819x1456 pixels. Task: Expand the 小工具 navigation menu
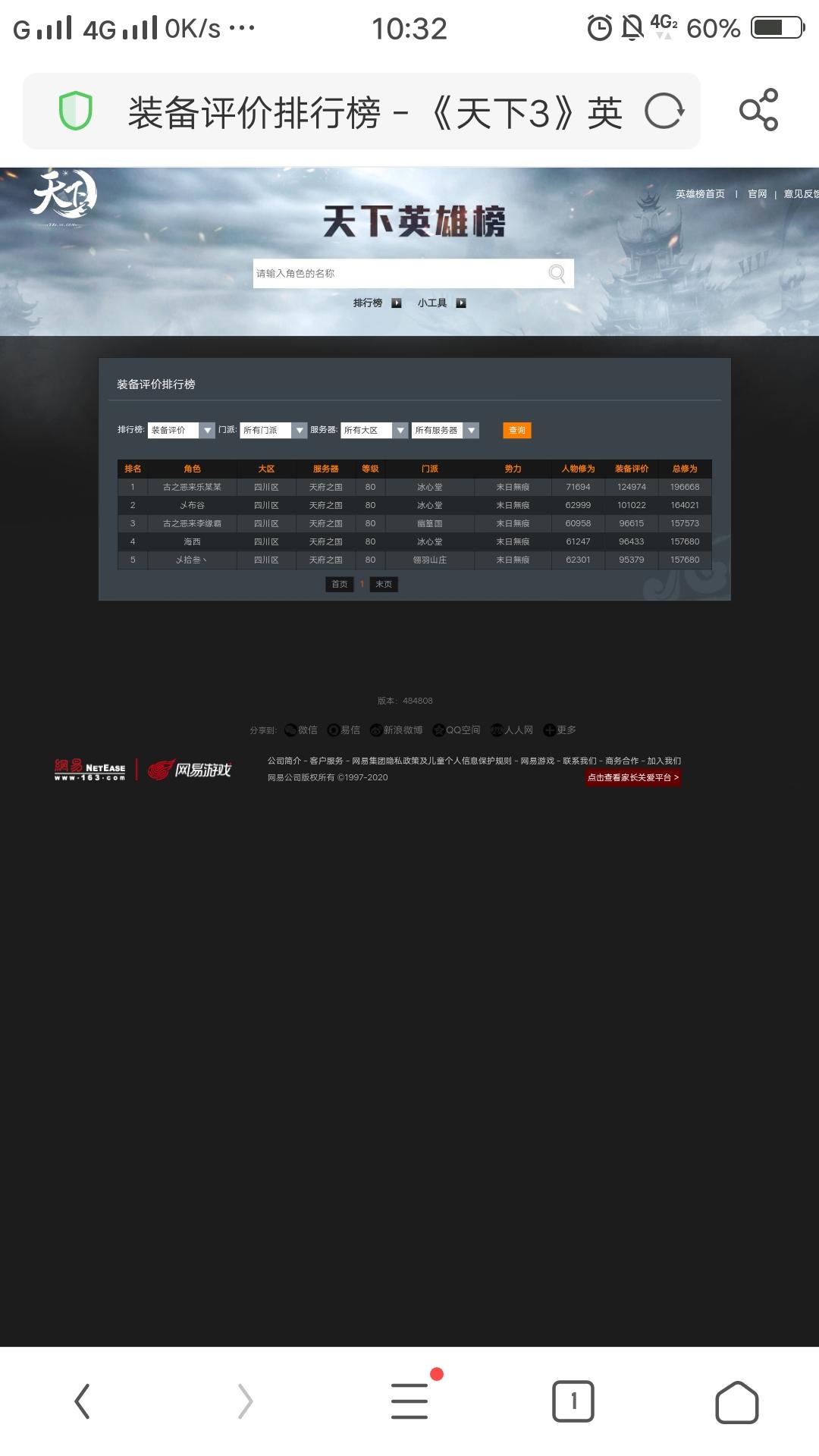click(432, 303)
